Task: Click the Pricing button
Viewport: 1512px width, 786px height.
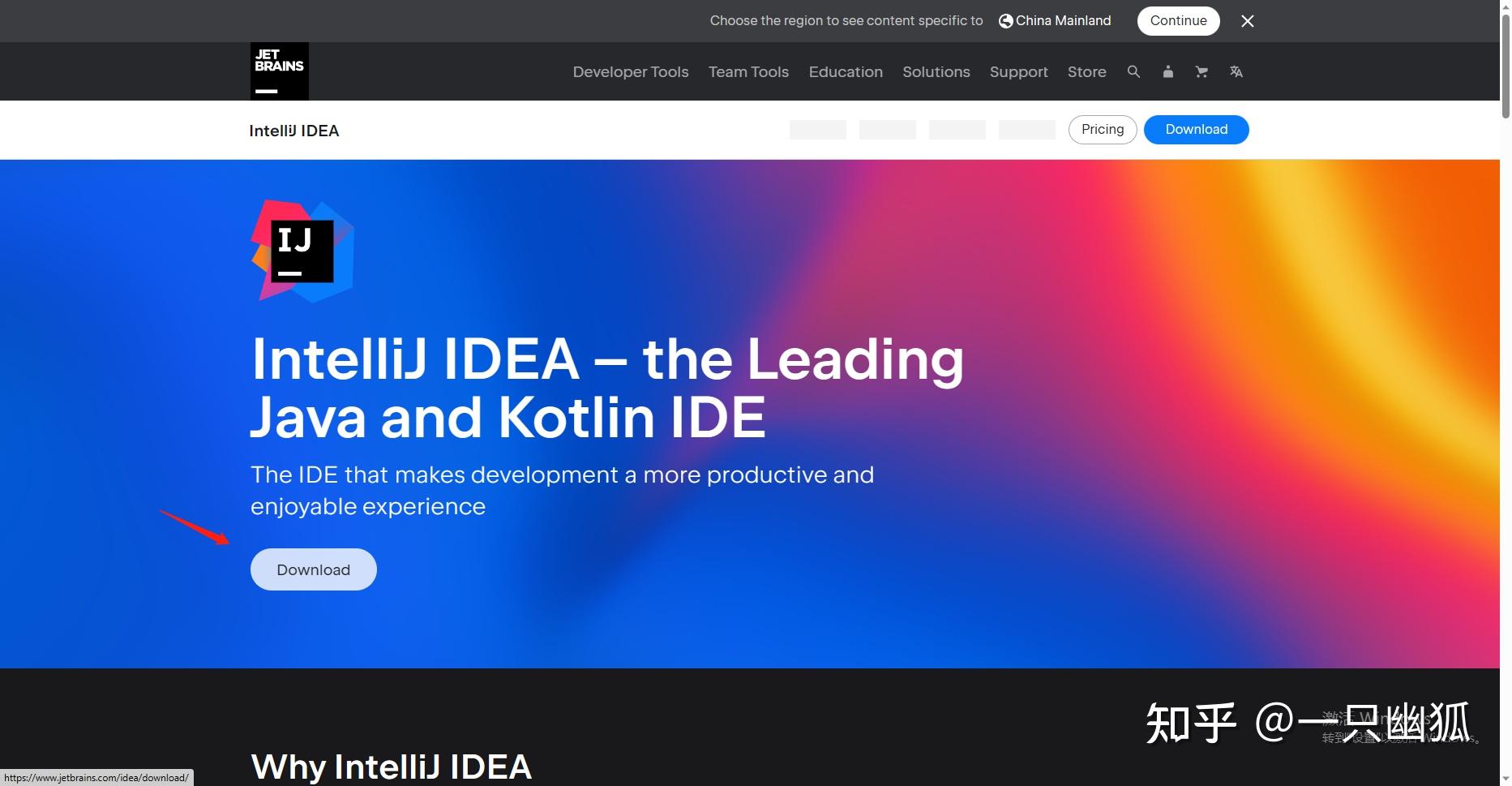Action: (1103, 130)
